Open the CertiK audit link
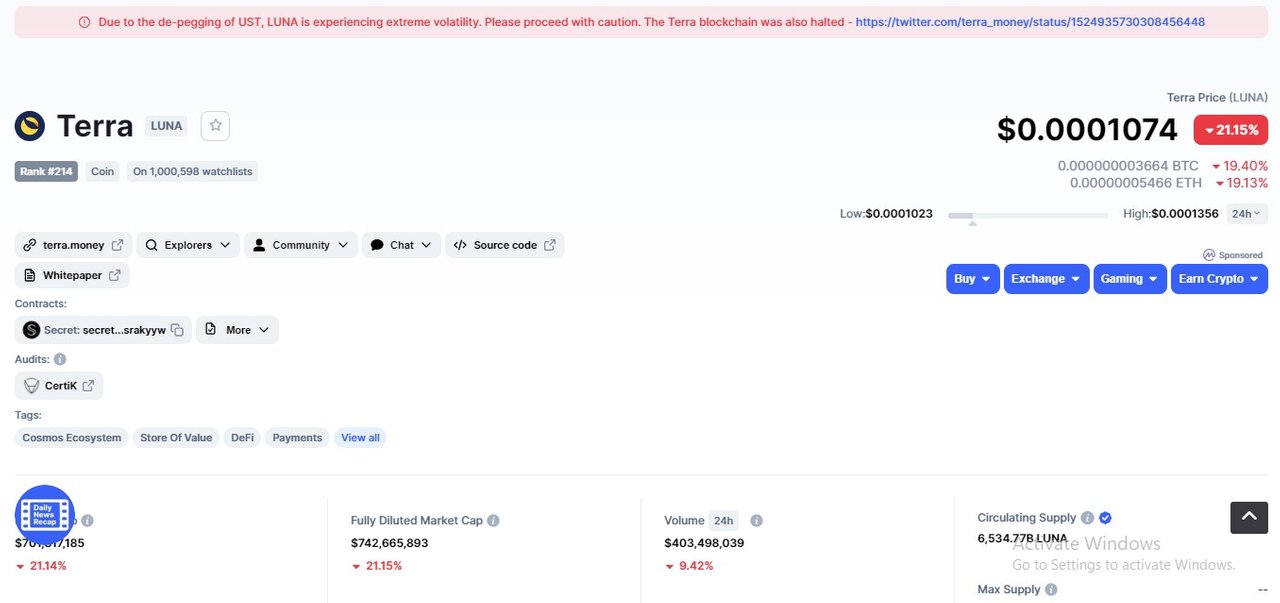This screenshot has height=603, width=1280. click(x=59, y=386)
